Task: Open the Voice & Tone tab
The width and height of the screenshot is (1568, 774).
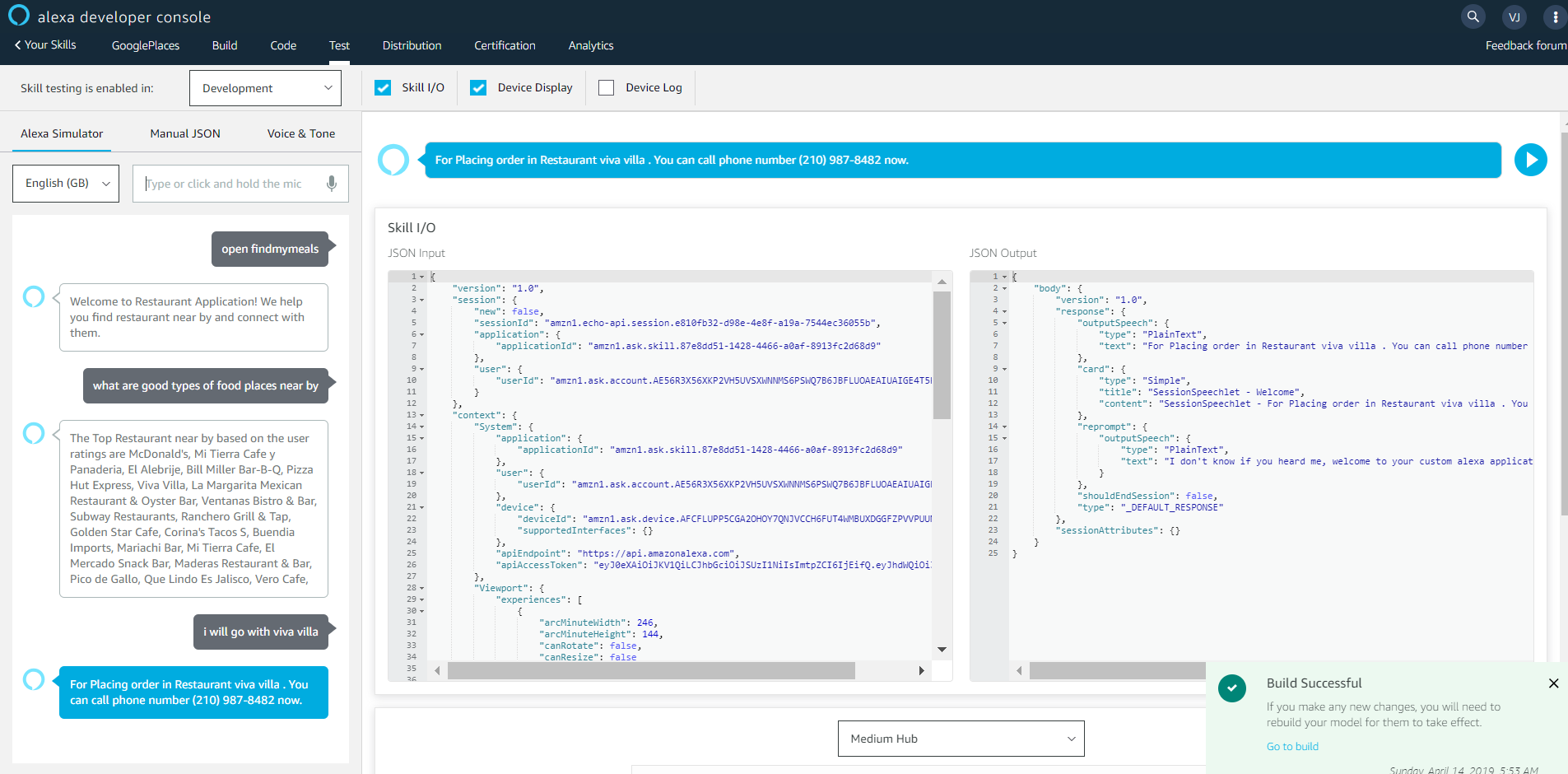Action: point(301,133)
